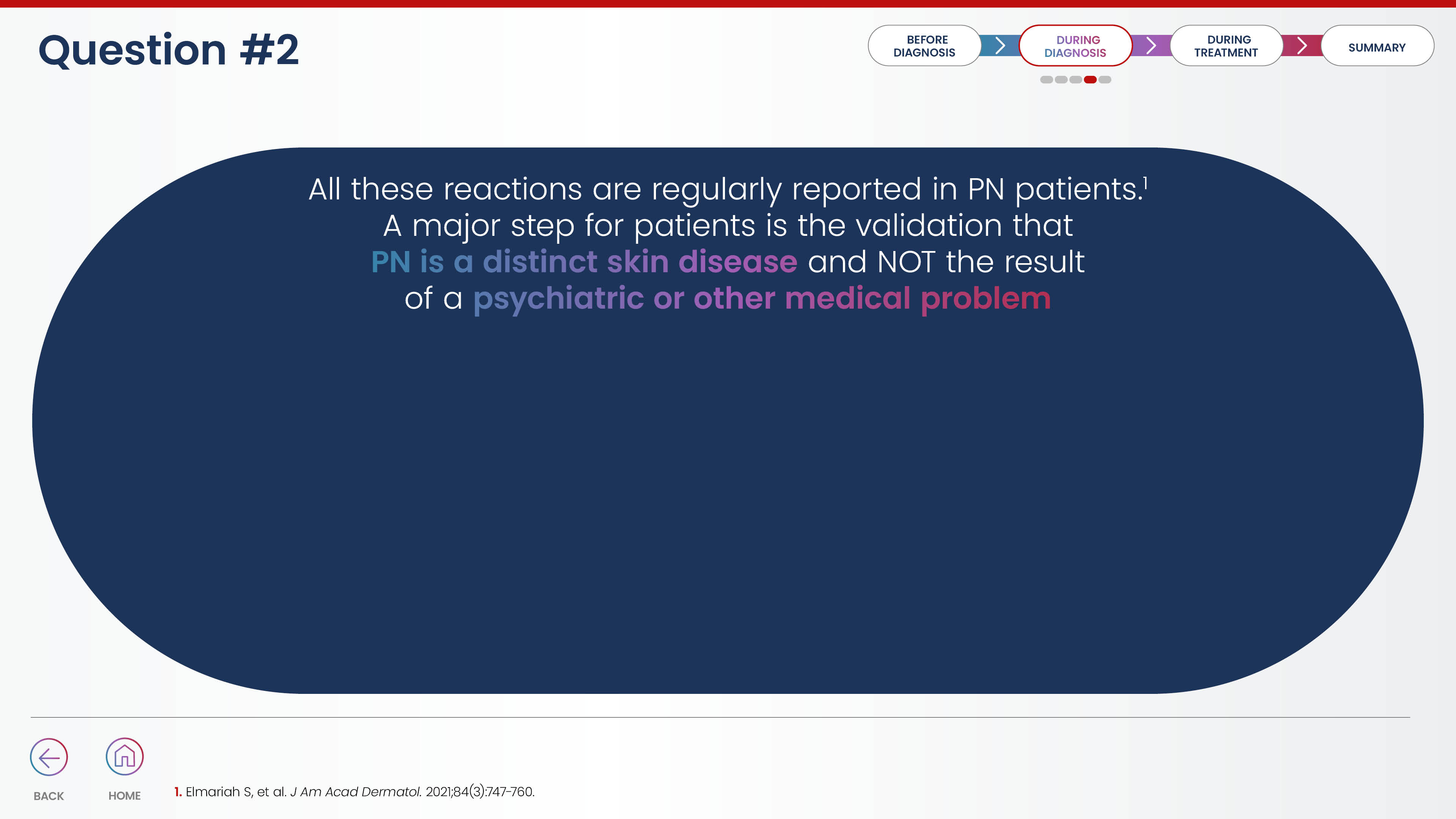Select the third progress dot

tap(1076, 80)
